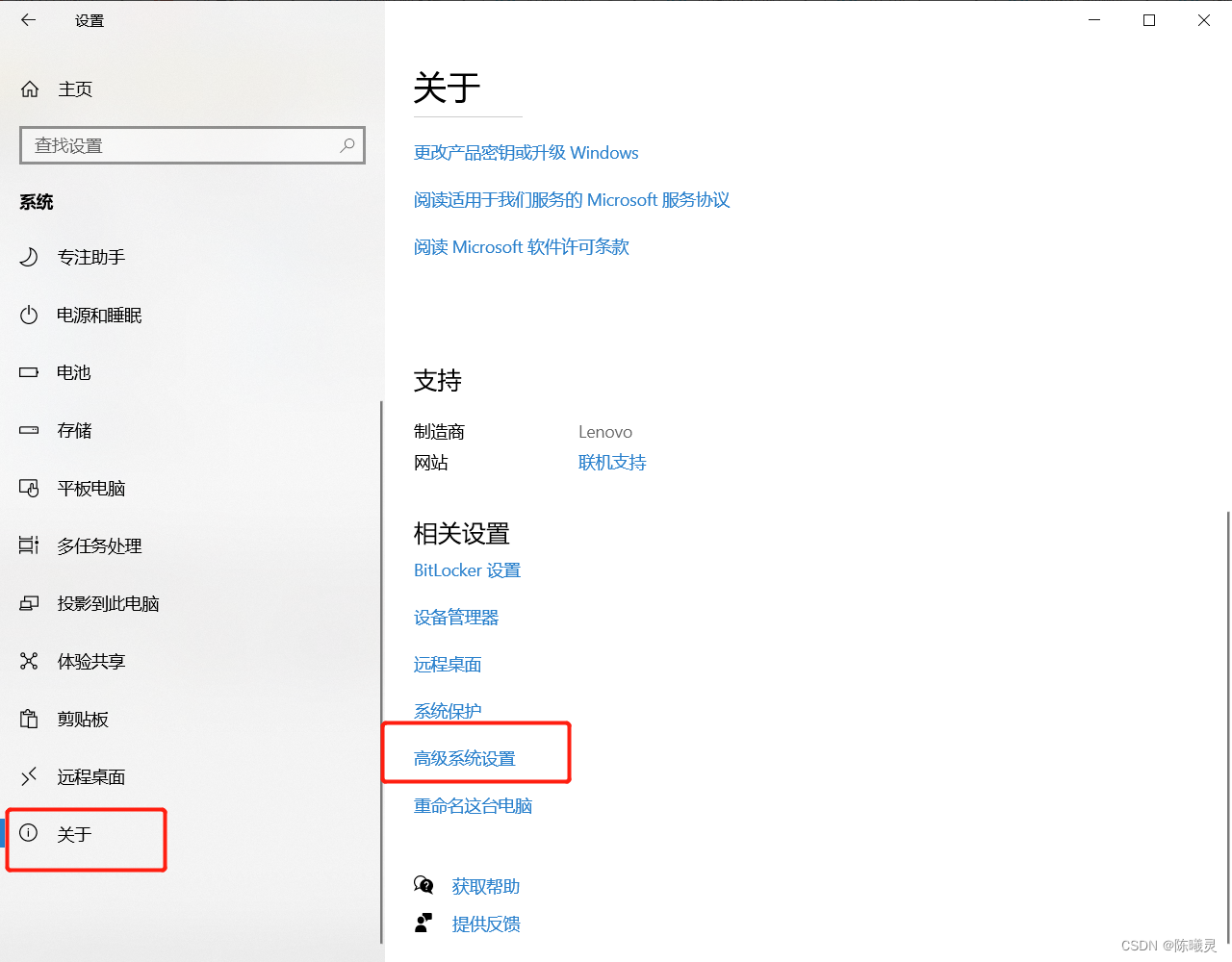Click the 联机支持 website link
The image size is (1232, 962).
click(x=612, y=463)
